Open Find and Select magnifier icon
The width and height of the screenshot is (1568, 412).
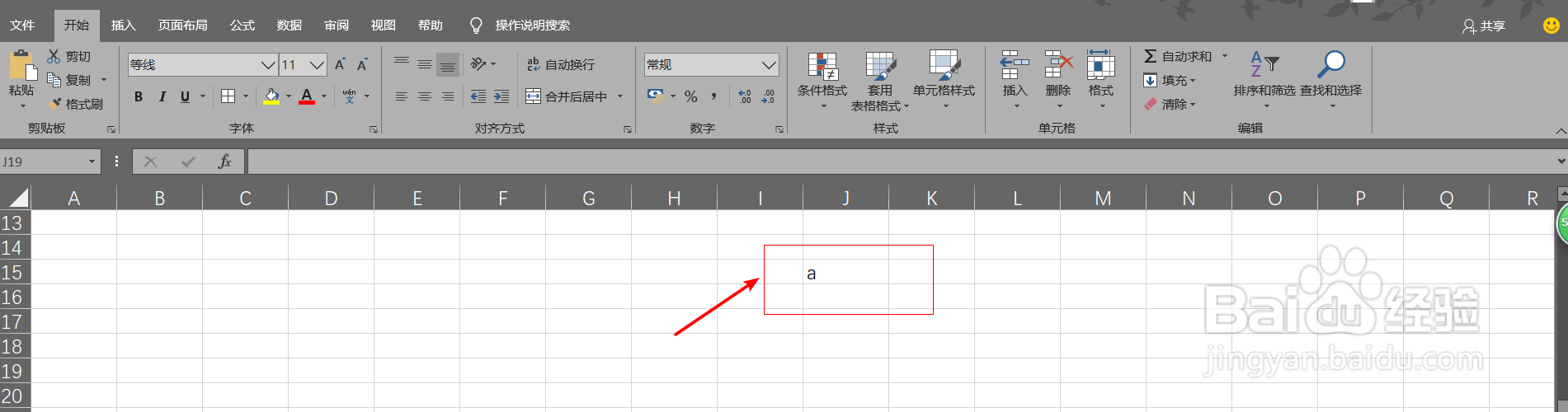tap(1330, 64)
